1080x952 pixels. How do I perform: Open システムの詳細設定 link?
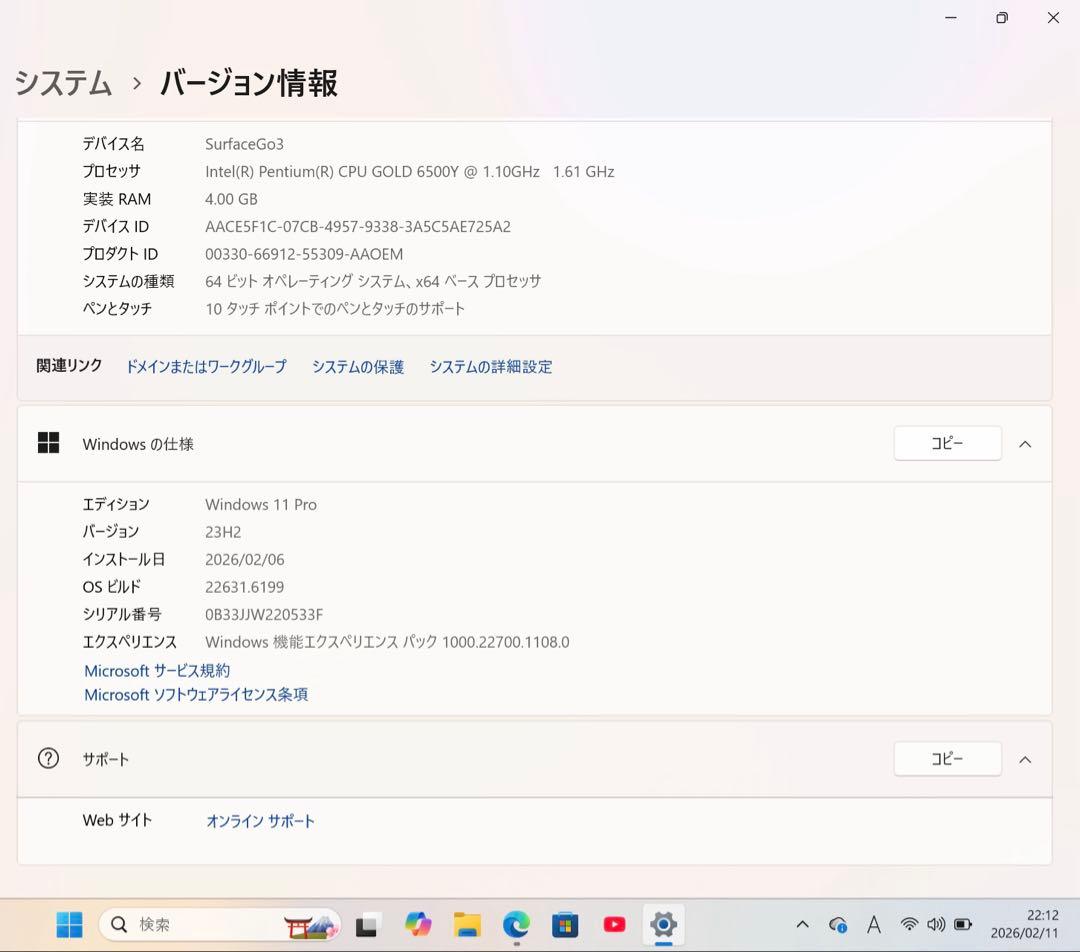coord(491,366)
